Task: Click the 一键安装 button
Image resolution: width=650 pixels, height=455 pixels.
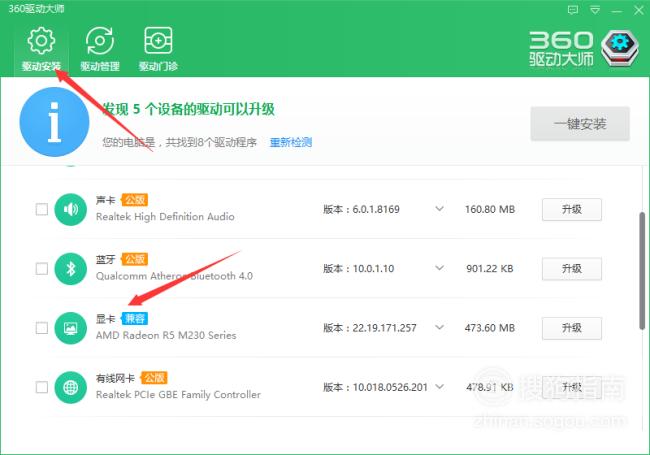Action: pos(580,123)
